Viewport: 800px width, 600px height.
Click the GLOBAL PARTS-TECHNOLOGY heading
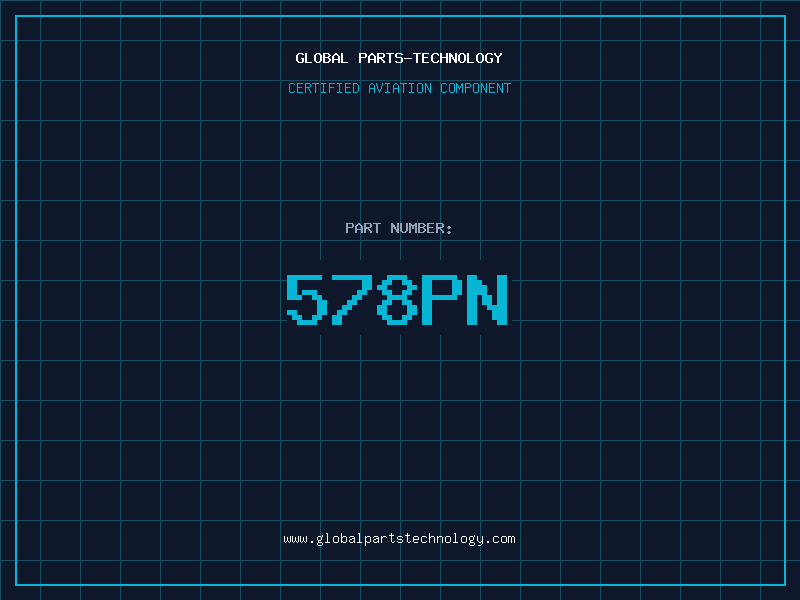click(x=399, y=58)
